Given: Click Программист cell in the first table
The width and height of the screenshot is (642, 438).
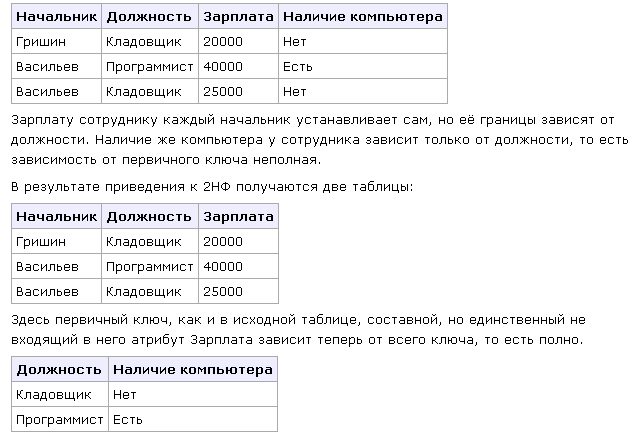Looking at the screenshot, I should [150, 66].
